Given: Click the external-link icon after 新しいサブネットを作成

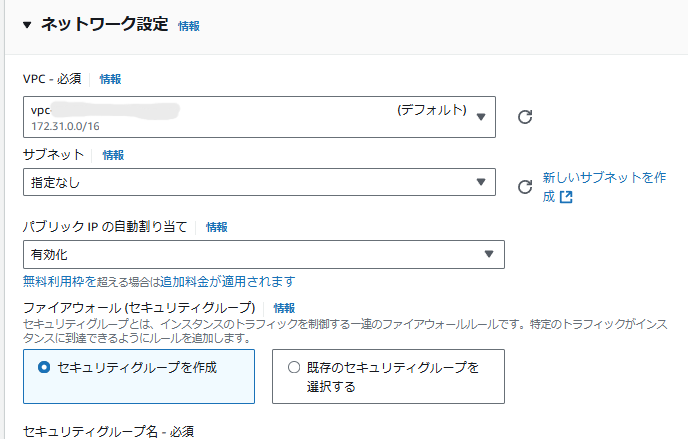Looking at the screenshot, I should [566, 197].
